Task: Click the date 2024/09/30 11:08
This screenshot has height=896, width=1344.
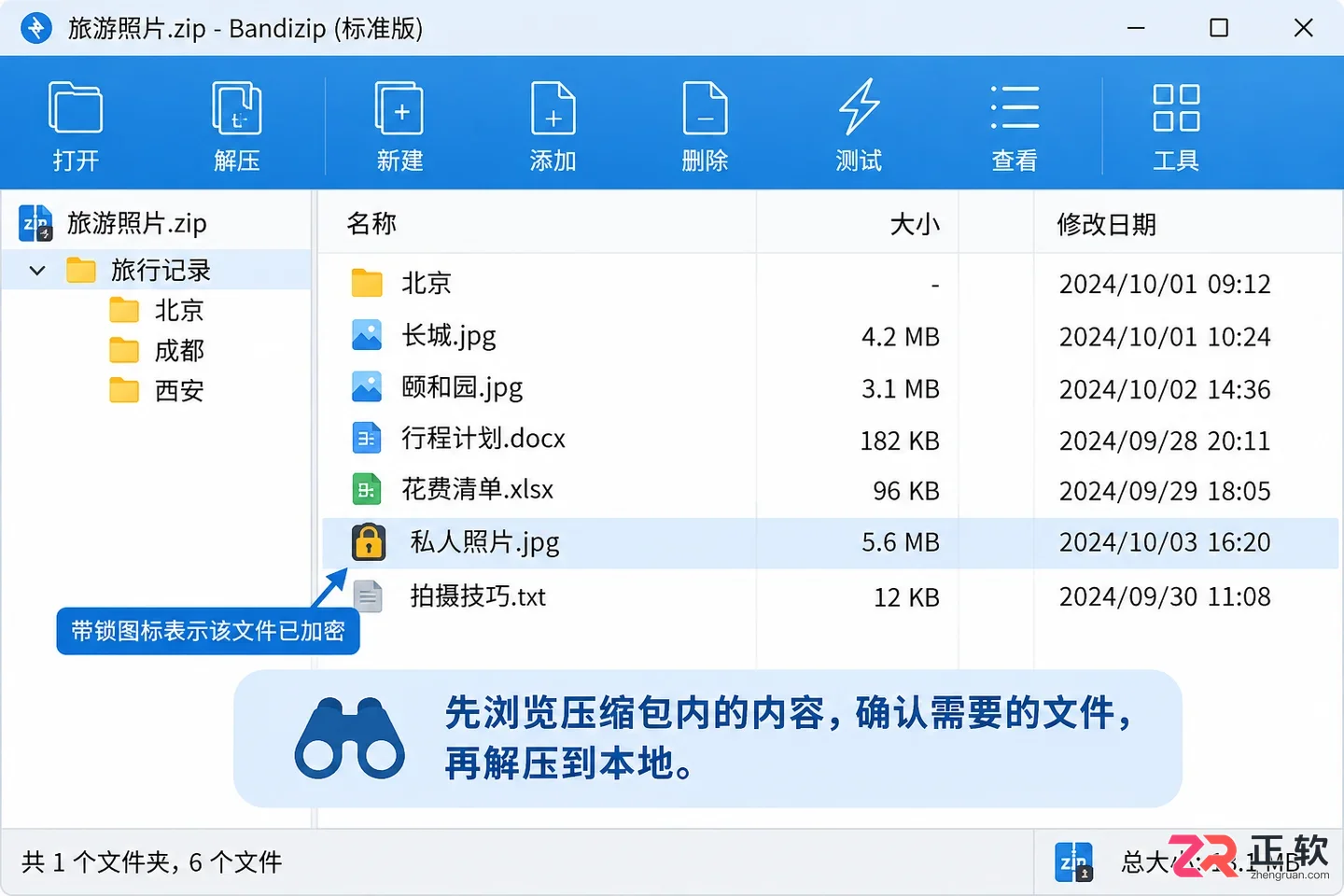Action: (1165, 596)
